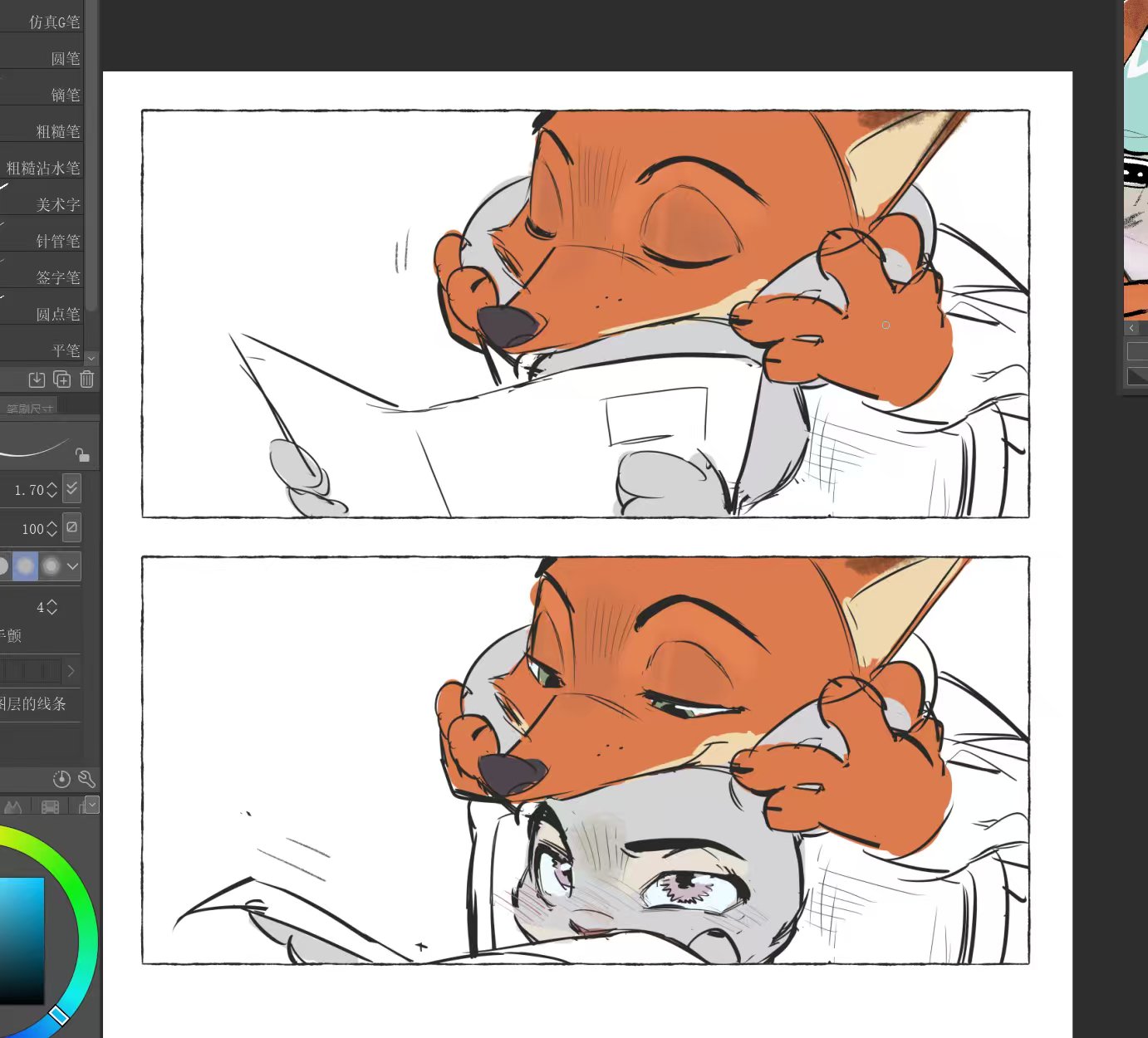Image resolution: width=1148 pixels, height=1038 pixels.
Task: Click the left arrow below the reference image
Action: 1131,328
